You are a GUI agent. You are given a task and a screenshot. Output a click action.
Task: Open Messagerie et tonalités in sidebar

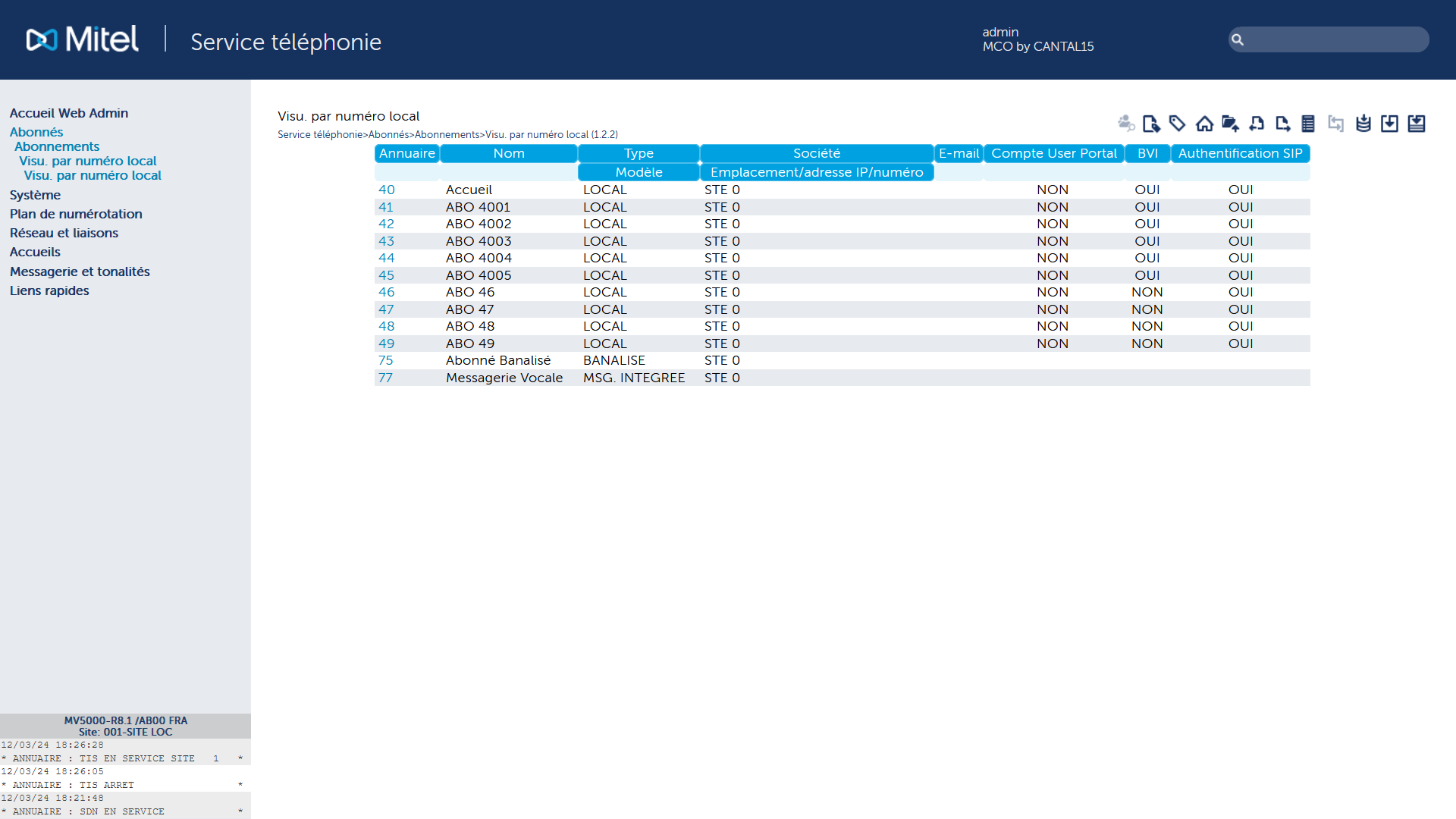80,271
